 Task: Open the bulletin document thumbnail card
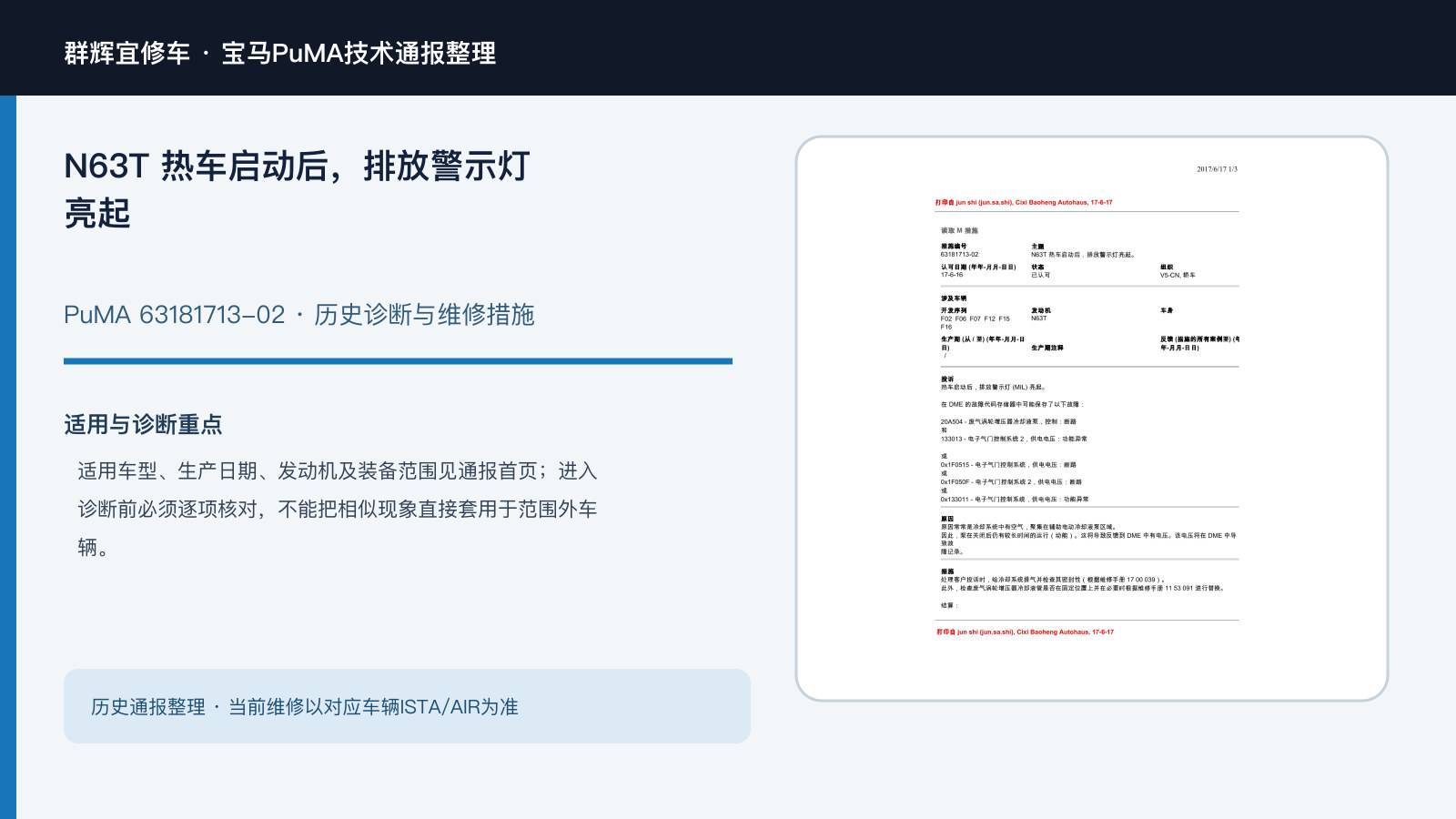[1092, 419]
